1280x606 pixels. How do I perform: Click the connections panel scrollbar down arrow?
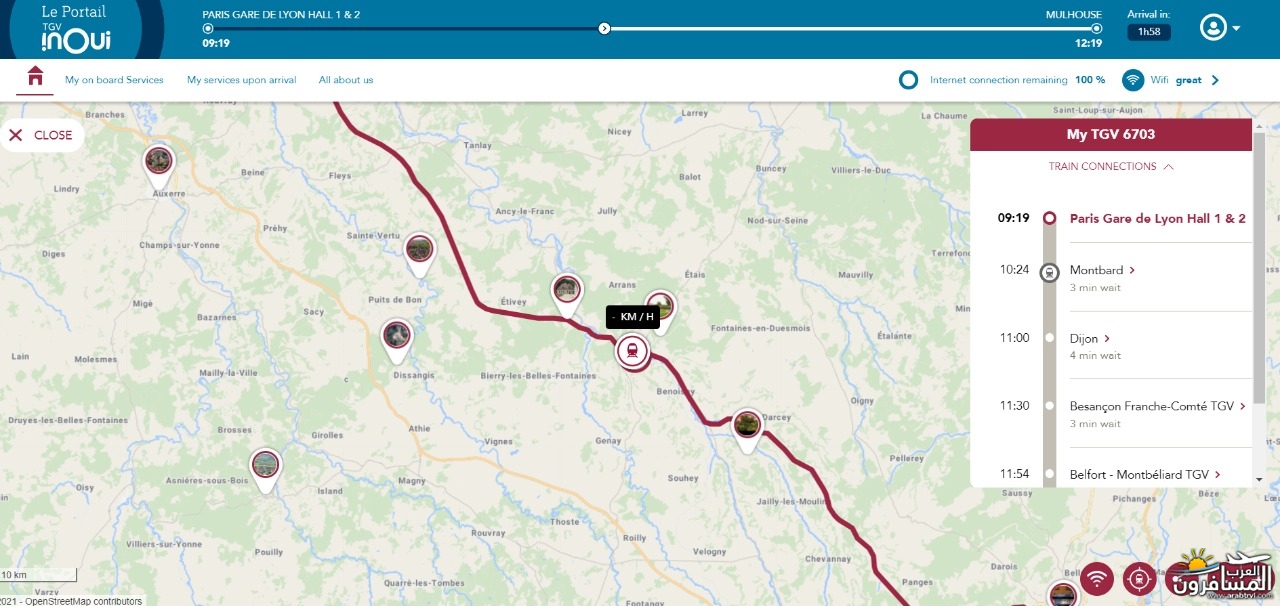click(1259, 479)
